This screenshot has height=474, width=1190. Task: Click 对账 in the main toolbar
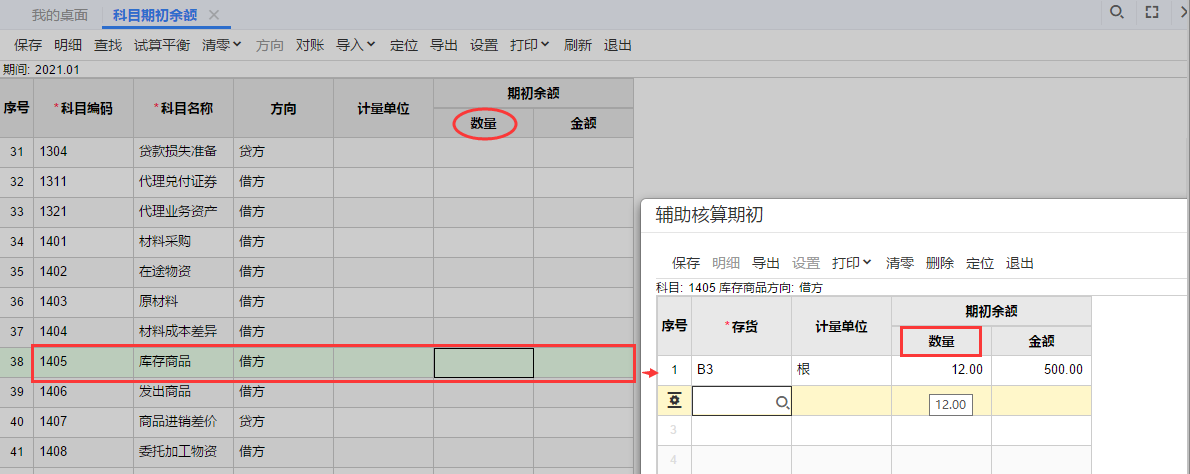coord(310,45)
